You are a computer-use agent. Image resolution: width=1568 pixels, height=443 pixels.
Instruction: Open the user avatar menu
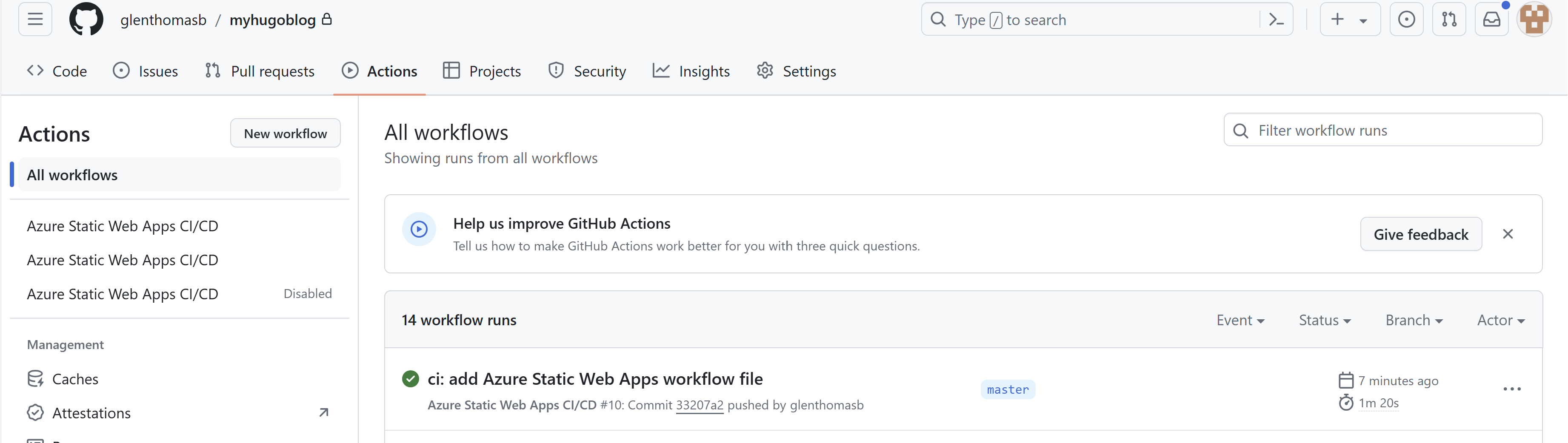point(1534,20)
